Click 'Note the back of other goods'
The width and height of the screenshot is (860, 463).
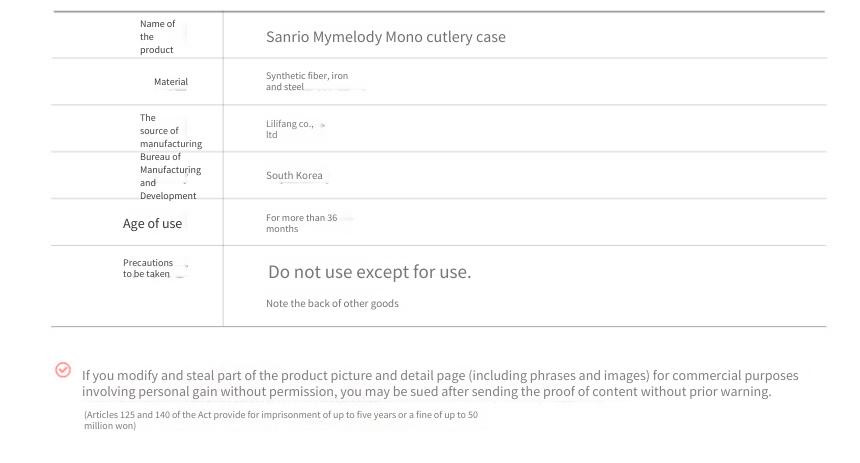(332, 303)
